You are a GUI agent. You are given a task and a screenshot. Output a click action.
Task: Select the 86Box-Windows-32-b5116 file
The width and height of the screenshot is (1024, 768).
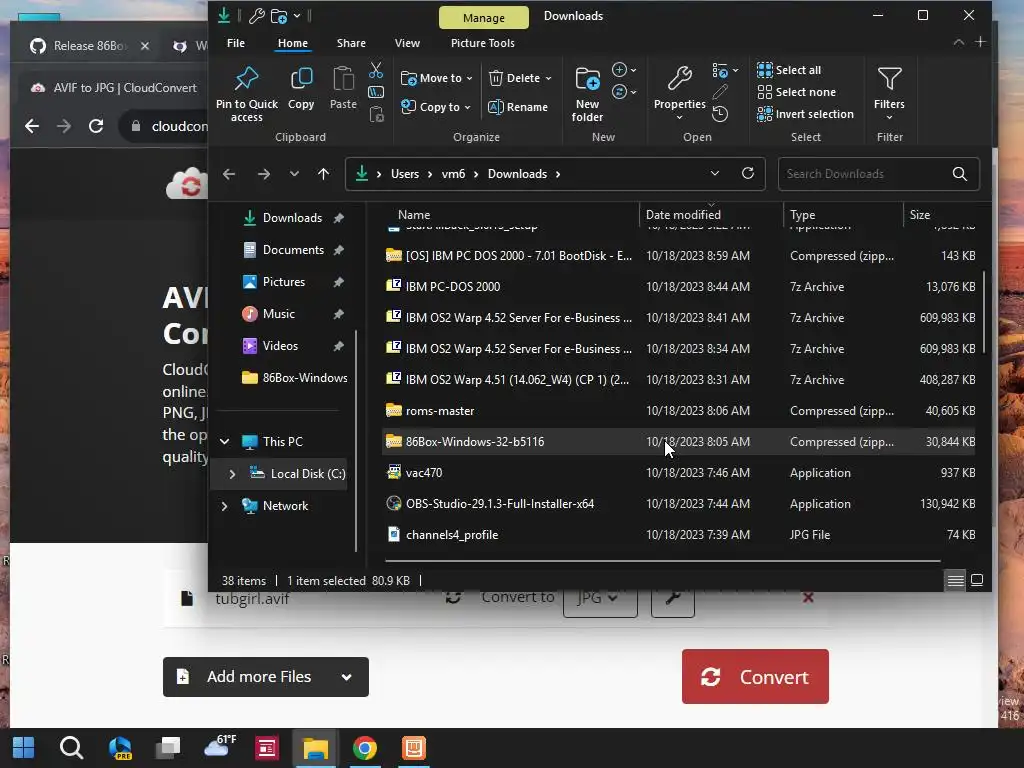click(679, 441)
